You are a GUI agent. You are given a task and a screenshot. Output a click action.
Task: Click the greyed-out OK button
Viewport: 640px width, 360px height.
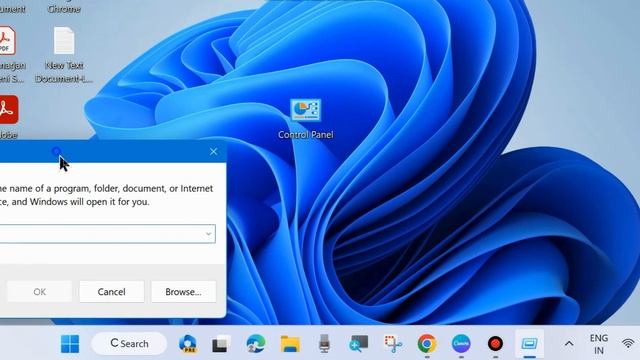pos(40,291)
